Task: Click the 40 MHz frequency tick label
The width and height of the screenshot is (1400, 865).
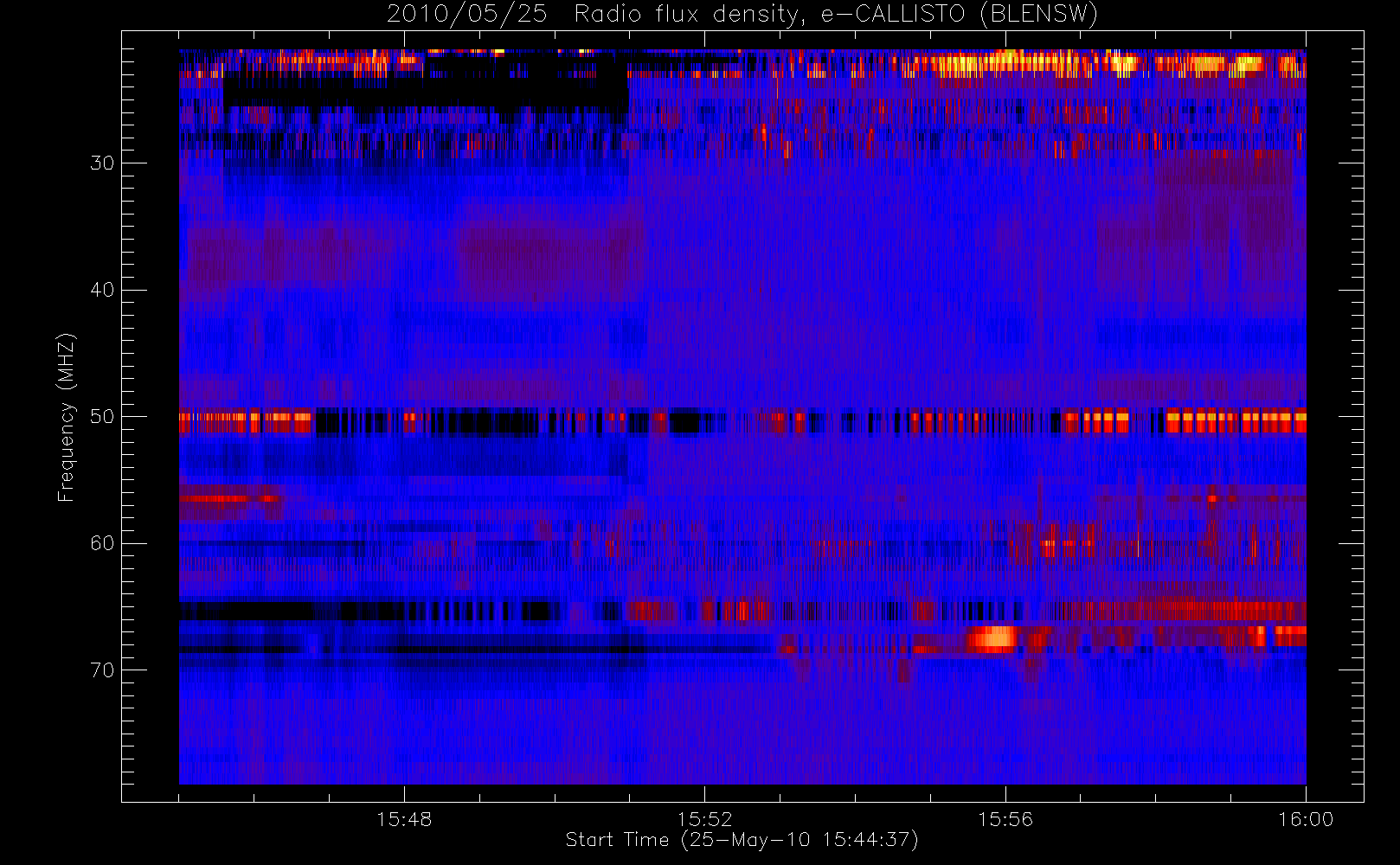Action: pos(102,290)
